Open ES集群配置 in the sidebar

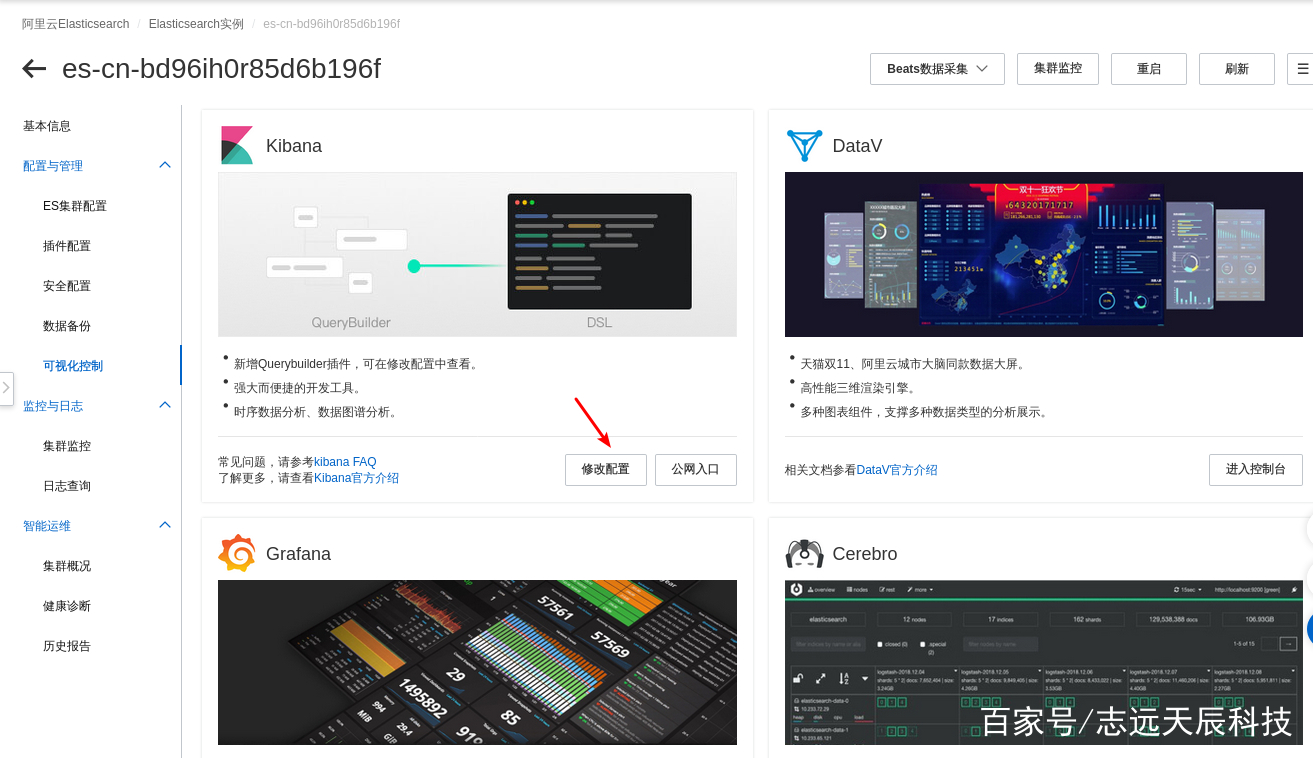pos(75,206)
